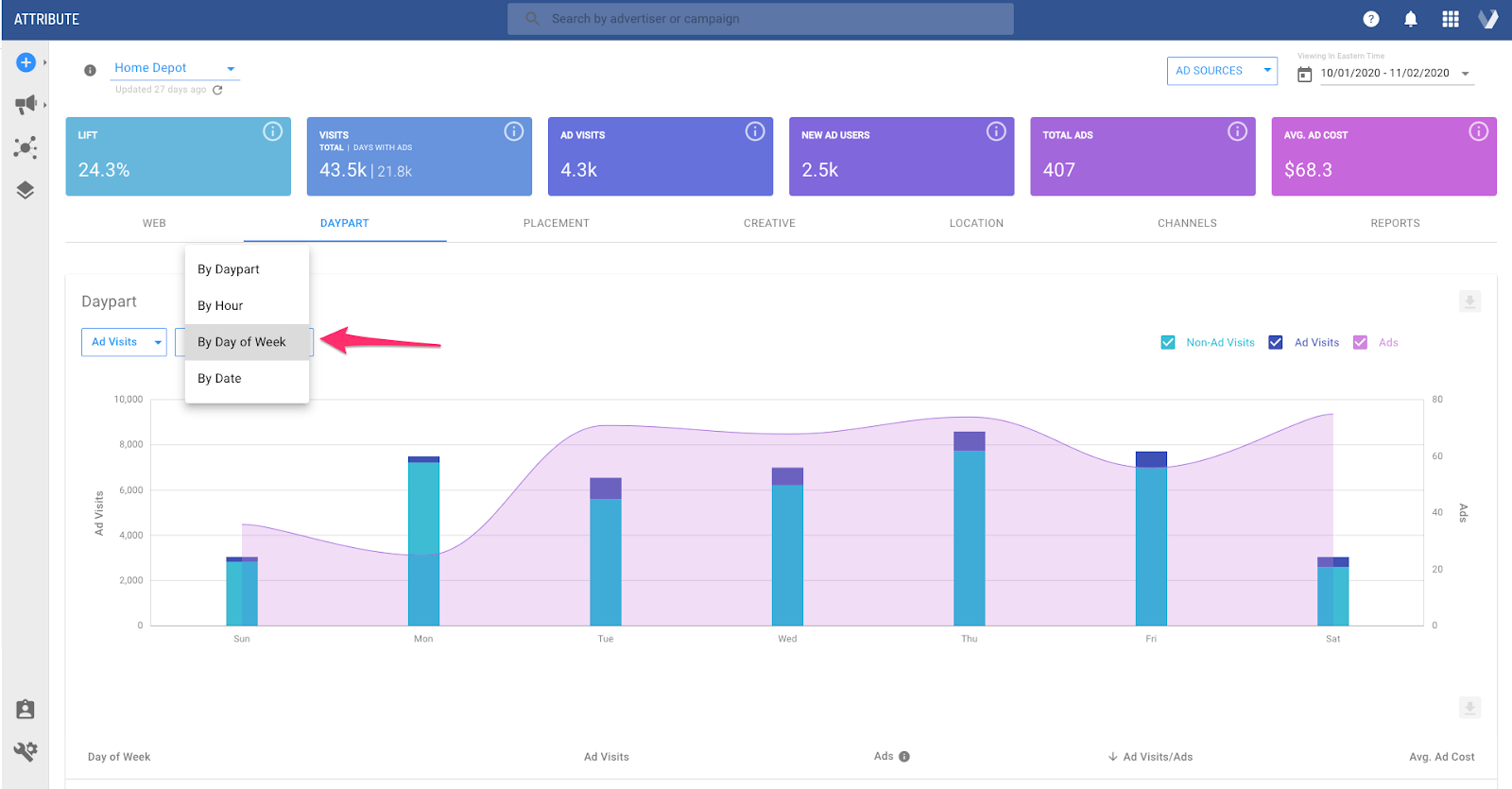Toggle the Ad Visits legend checkbox
The image size is (1512, 789).
pyautogui.click(x=1276, y=343)
